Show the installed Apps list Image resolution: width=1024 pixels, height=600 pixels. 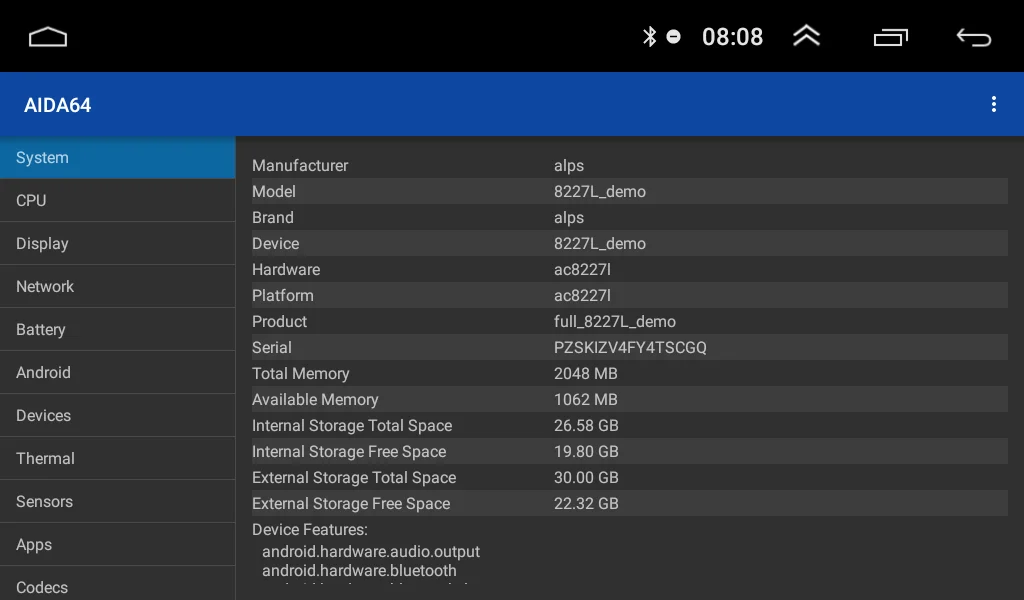(117, 545)
